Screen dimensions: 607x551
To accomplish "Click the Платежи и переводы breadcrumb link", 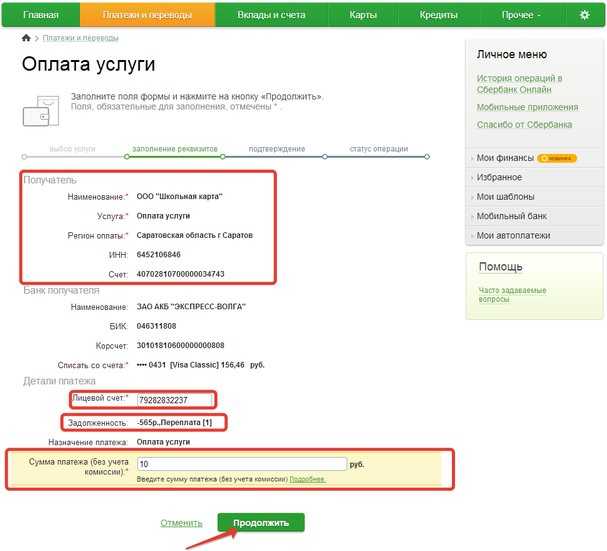I will click(x=81, y=38).
